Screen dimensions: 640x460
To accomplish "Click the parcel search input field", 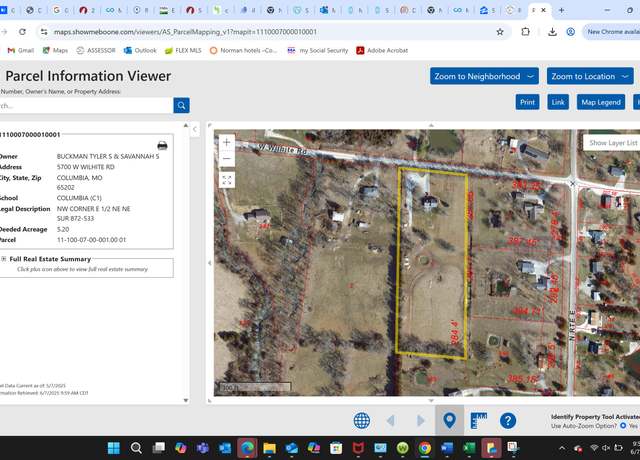I will coord(86,106).
